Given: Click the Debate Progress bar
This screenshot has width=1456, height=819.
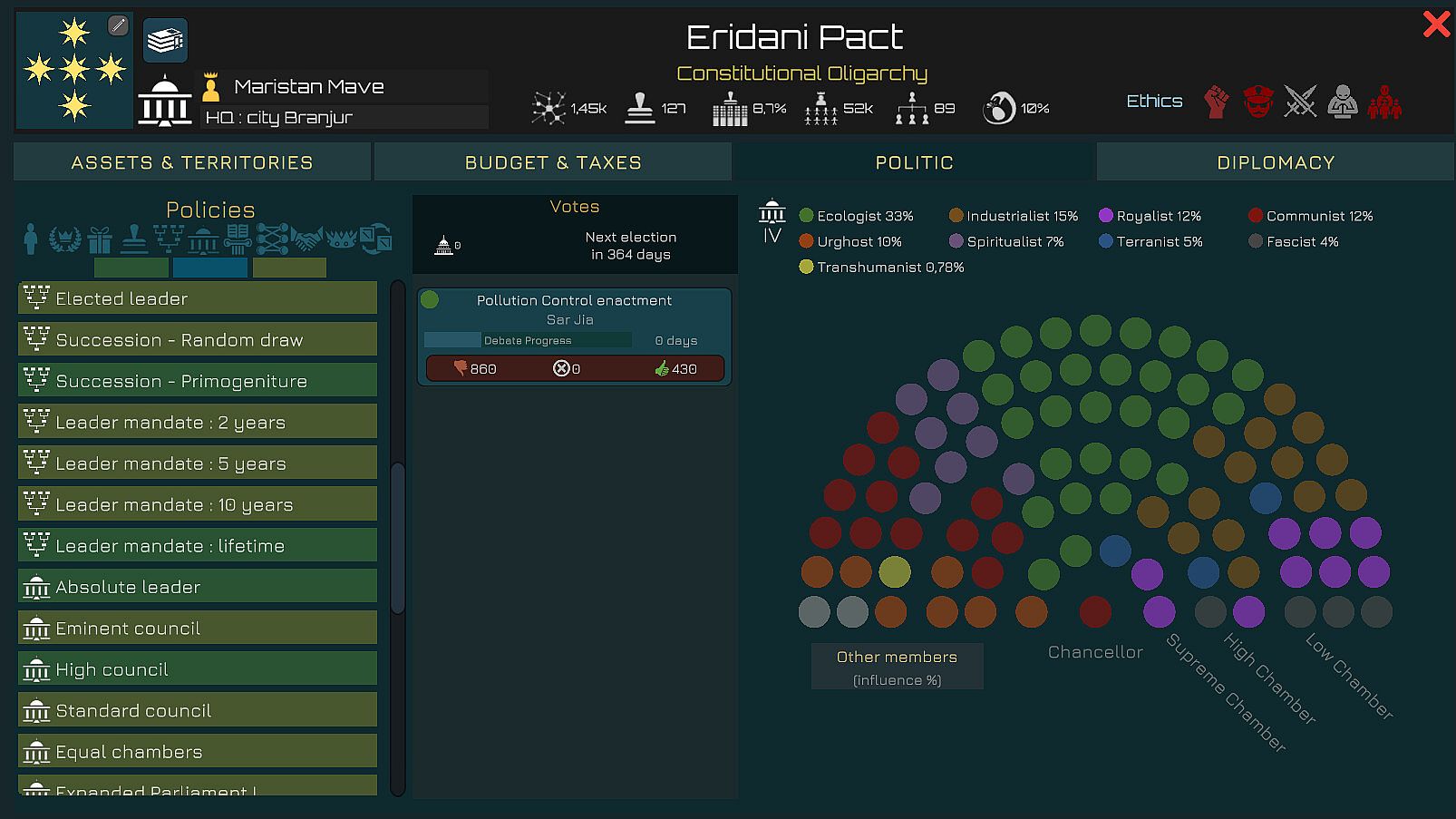Looking at the screenshot, I should [x=528, y=340].
